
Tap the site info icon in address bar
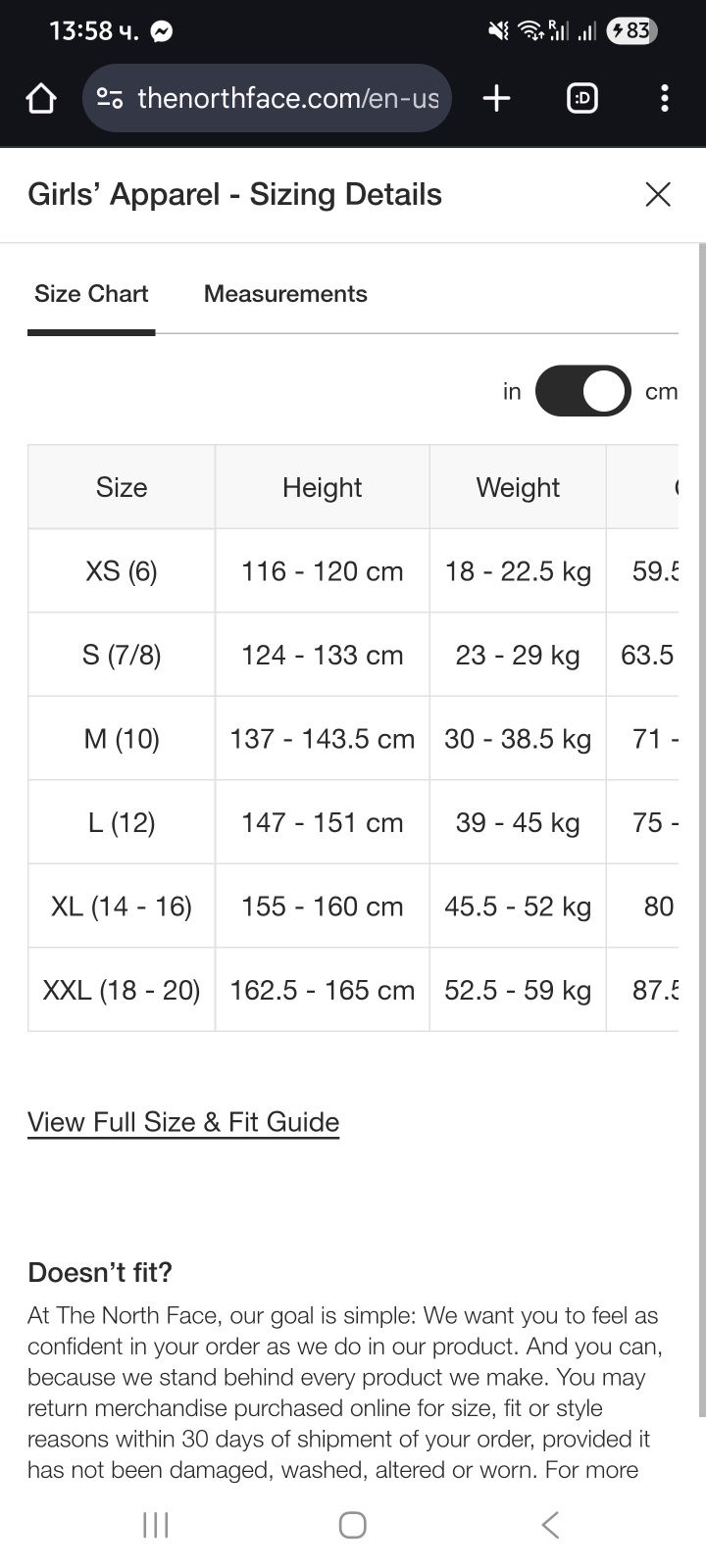click(x=110, y=98)
